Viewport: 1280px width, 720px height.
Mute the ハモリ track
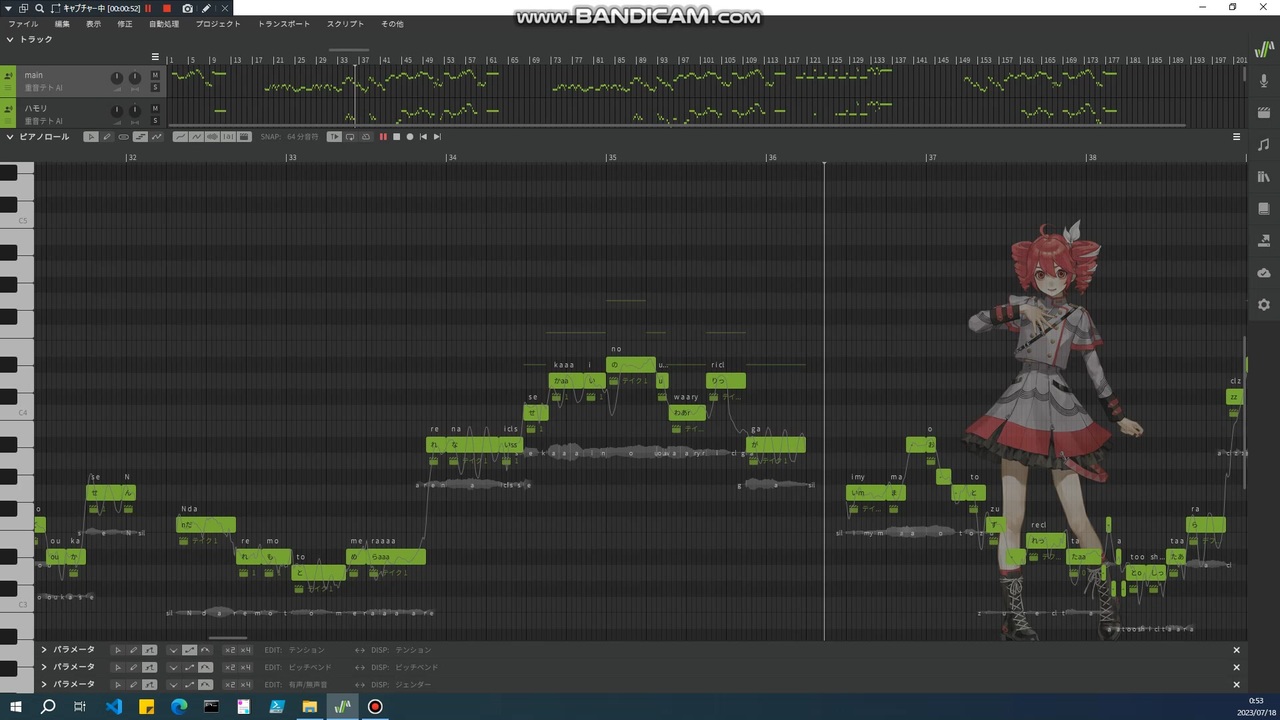pos(155,108)
